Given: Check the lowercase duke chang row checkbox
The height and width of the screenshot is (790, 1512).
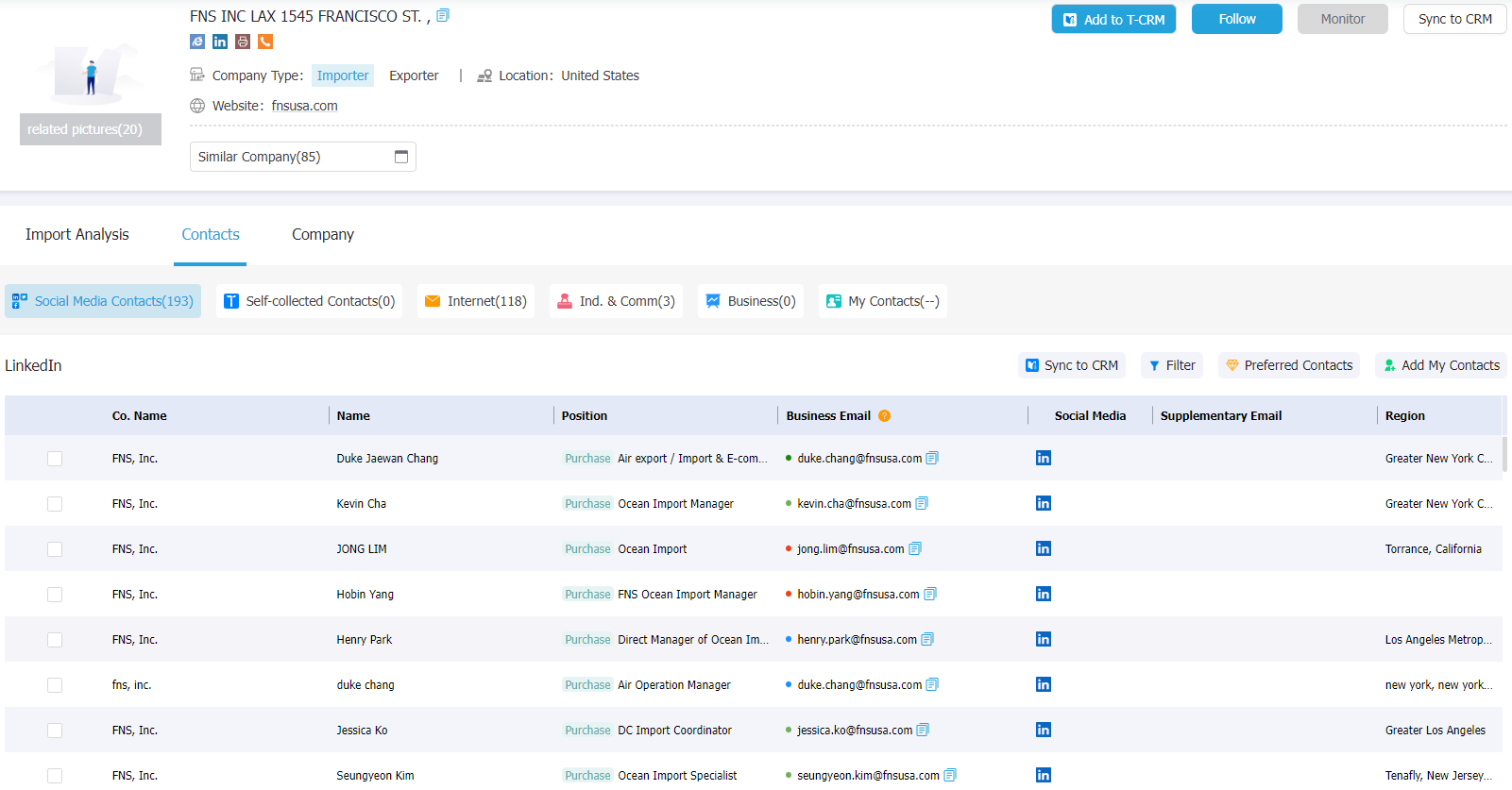Looking at the screenshot, I should (55, 685).
